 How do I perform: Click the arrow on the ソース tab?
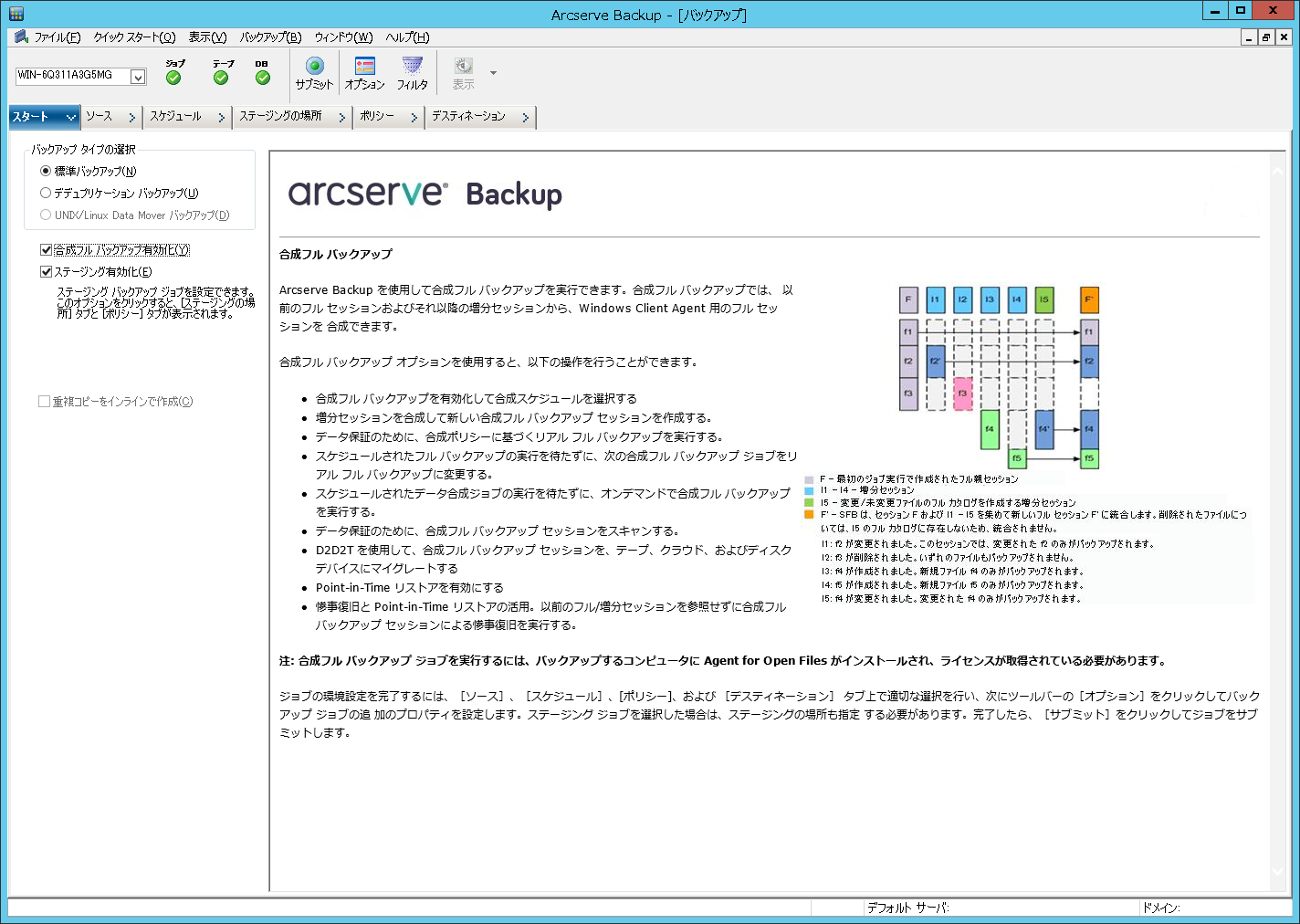132,117
